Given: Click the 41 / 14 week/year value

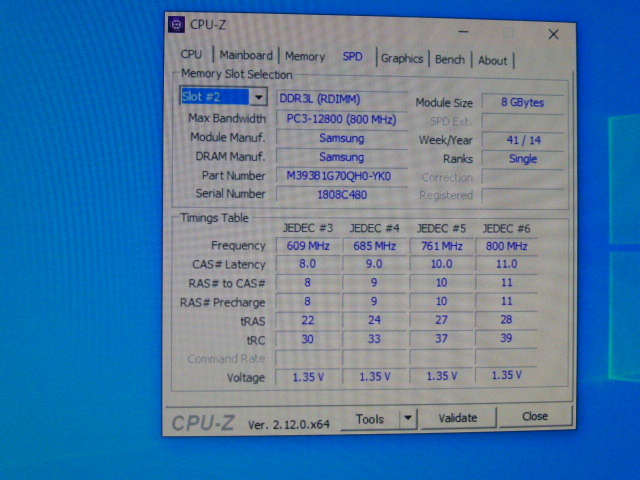Looking at the screenshot, I should (x=523, y=140).
